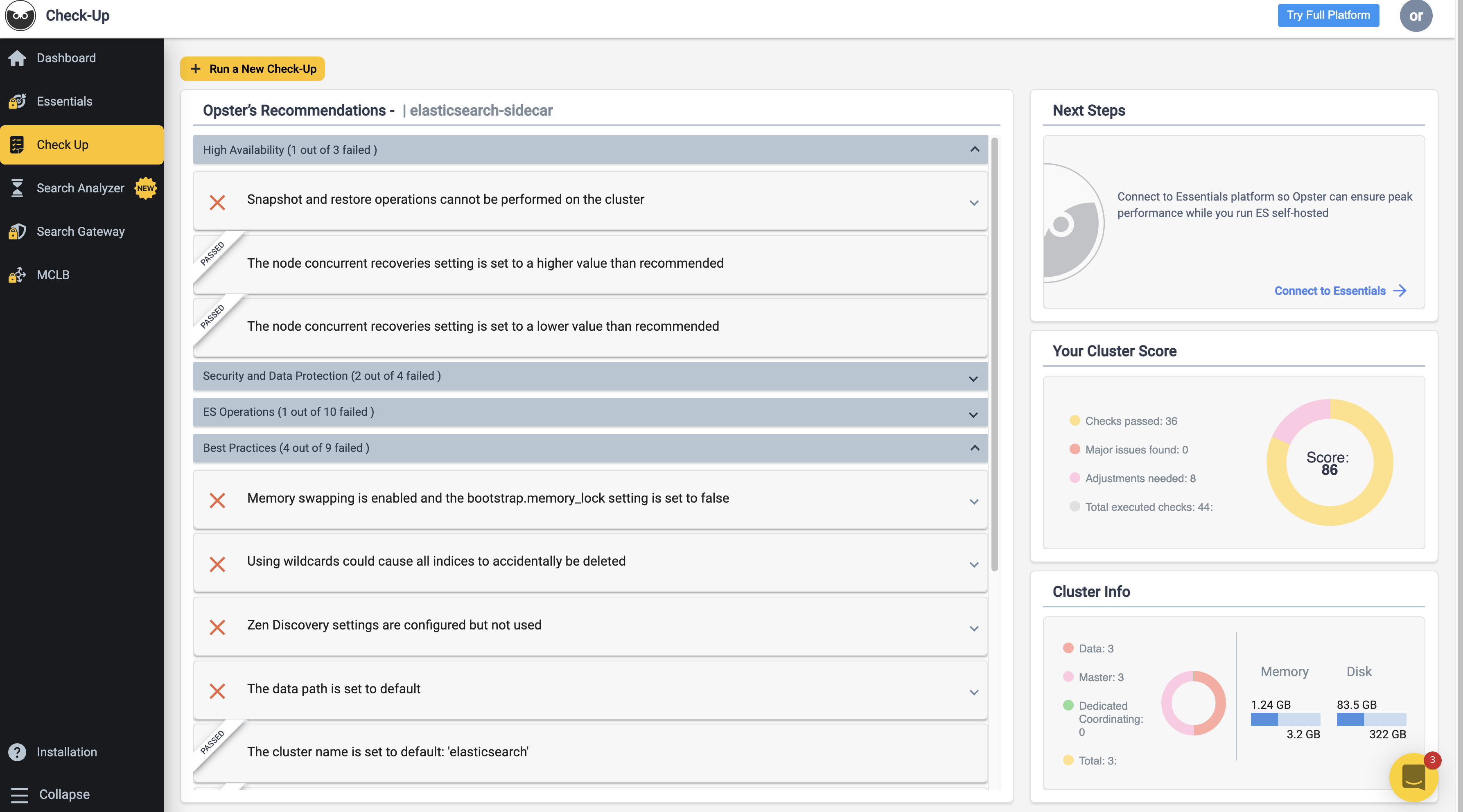The image size is (1463, 812).
Task: Open the Try Full Platform page
Action: click(x=1328, y=15)
